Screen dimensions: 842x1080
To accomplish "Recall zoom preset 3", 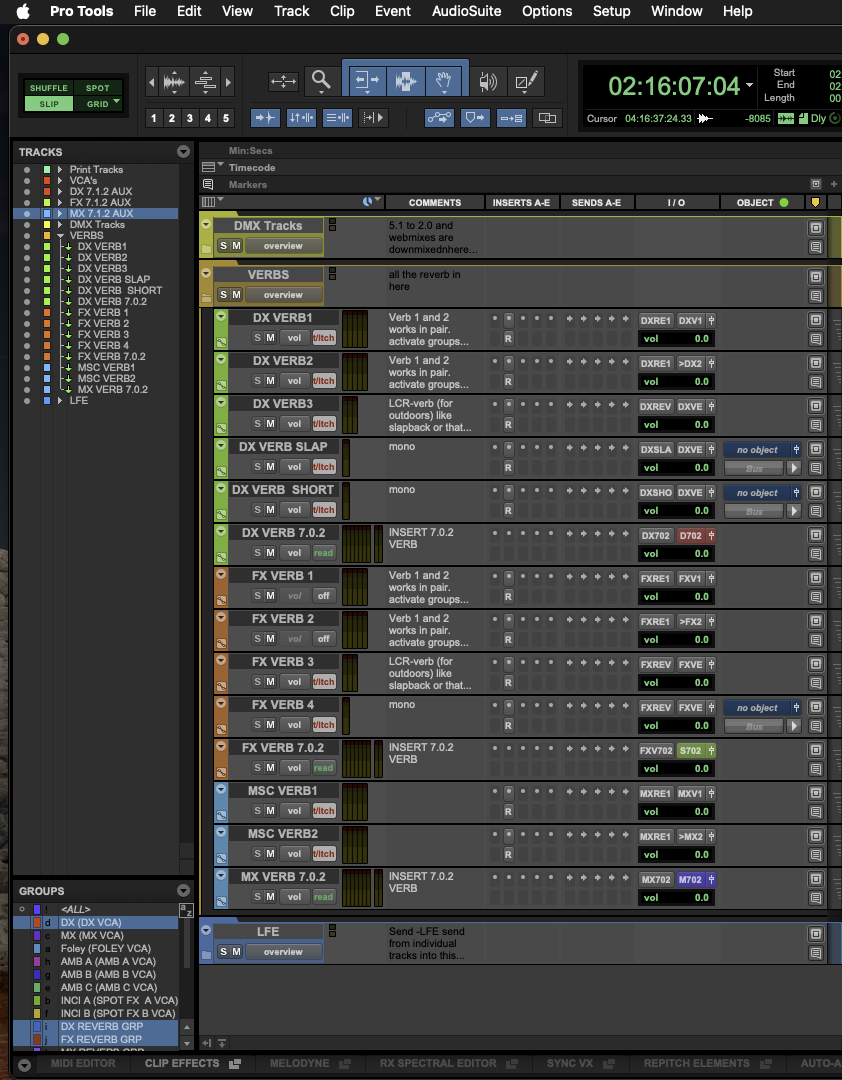I will click(189, 118).
